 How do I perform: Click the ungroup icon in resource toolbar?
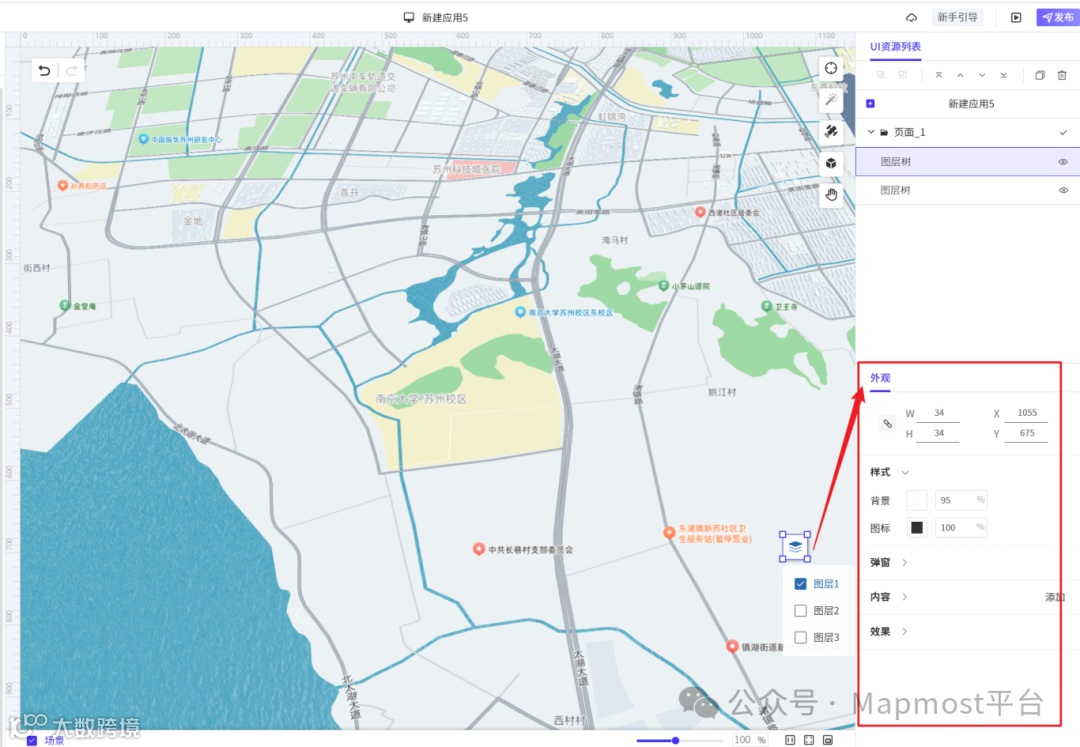(902, 75)
